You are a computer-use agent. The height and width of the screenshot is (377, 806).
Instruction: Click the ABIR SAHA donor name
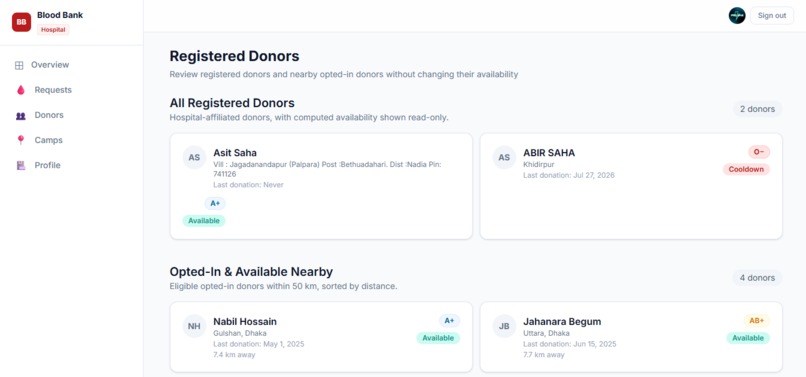click(549, 153)
